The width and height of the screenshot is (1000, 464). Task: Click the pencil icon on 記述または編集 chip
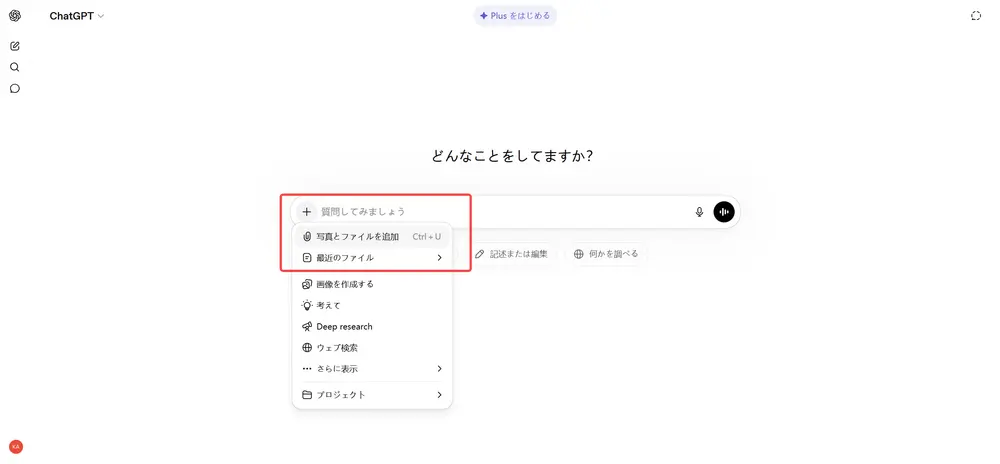(x=479, y=254)
